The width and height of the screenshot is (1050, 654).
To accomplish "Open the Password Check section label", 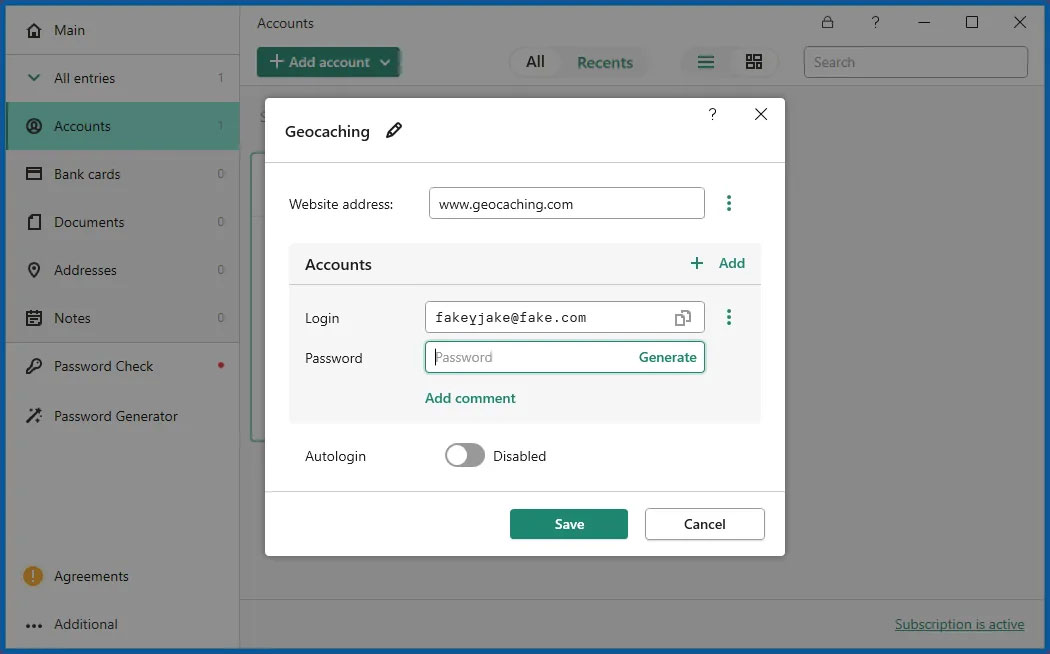I will tap(104, 366).
